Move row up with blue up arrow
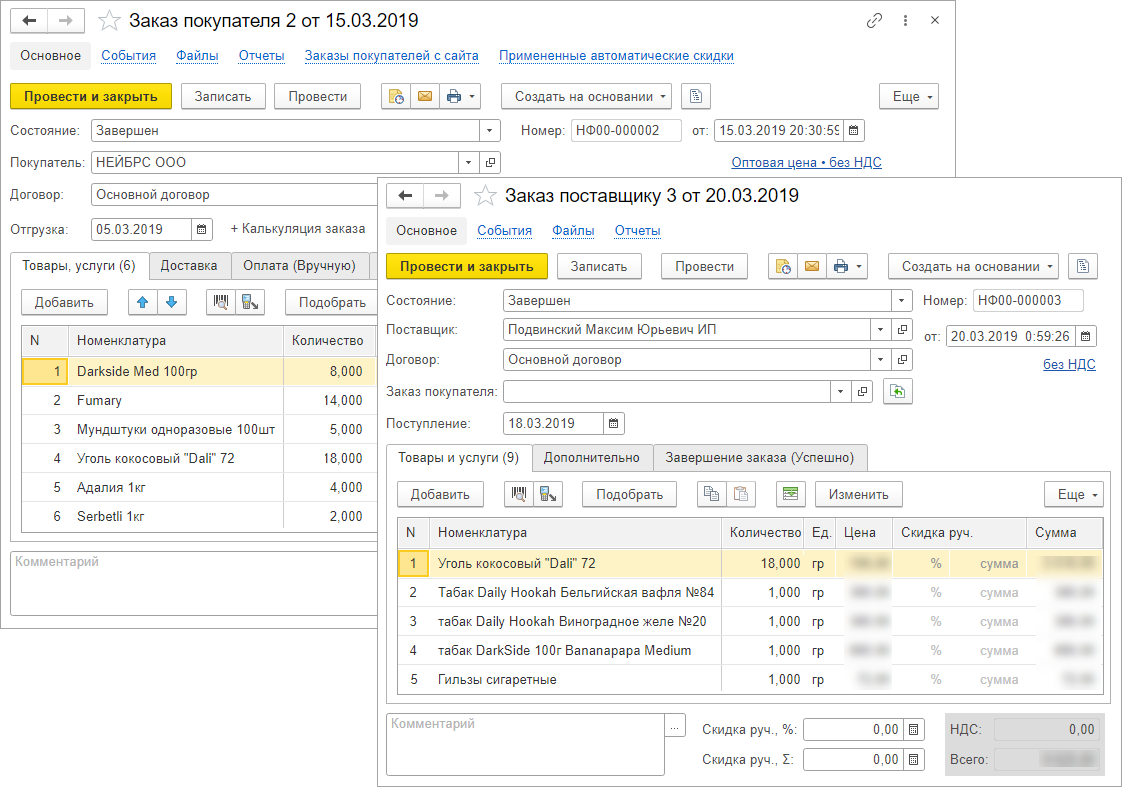This screenshot has width=1122, height=787. click(142, 303)
